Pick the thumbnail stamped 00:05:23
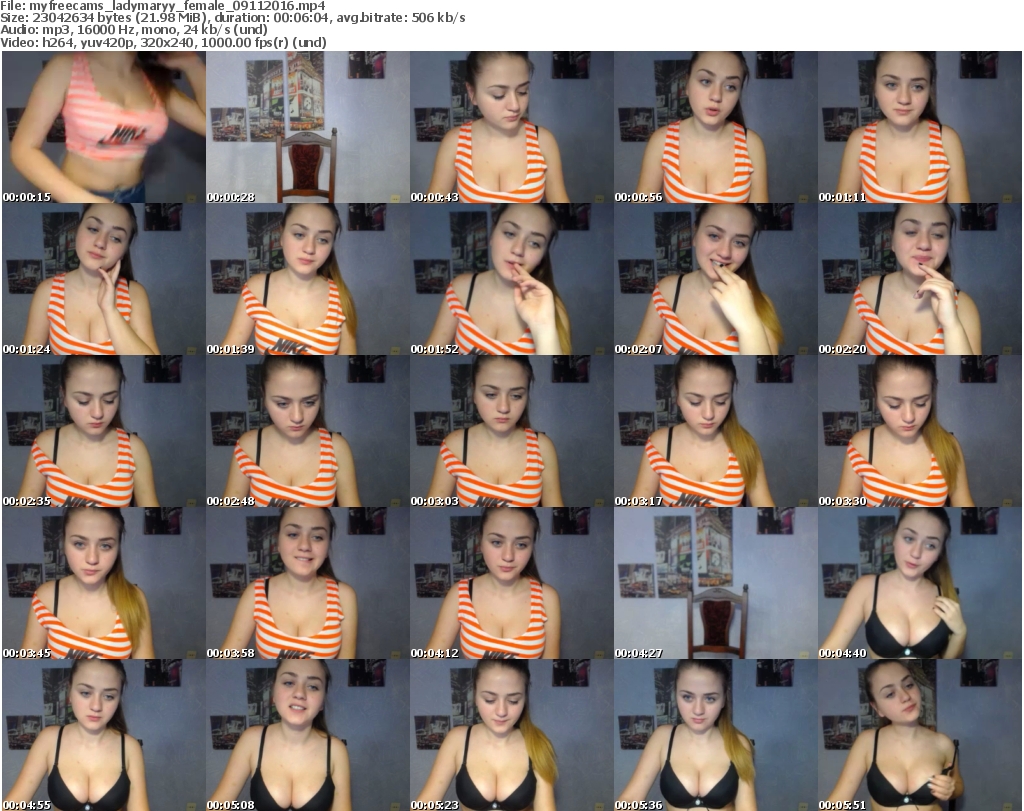 511,735
